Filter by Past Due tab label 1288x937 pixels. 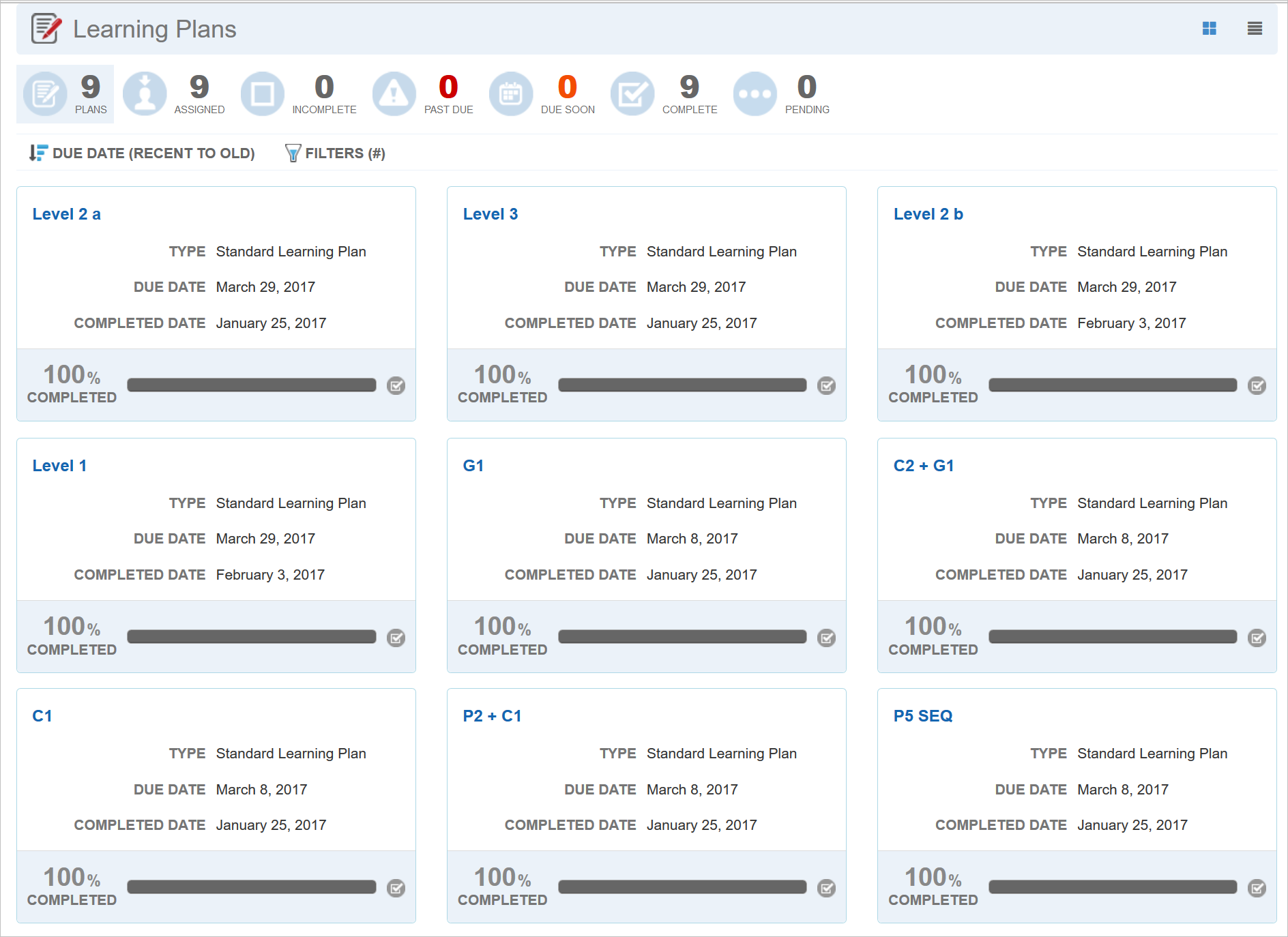point(448,110)
